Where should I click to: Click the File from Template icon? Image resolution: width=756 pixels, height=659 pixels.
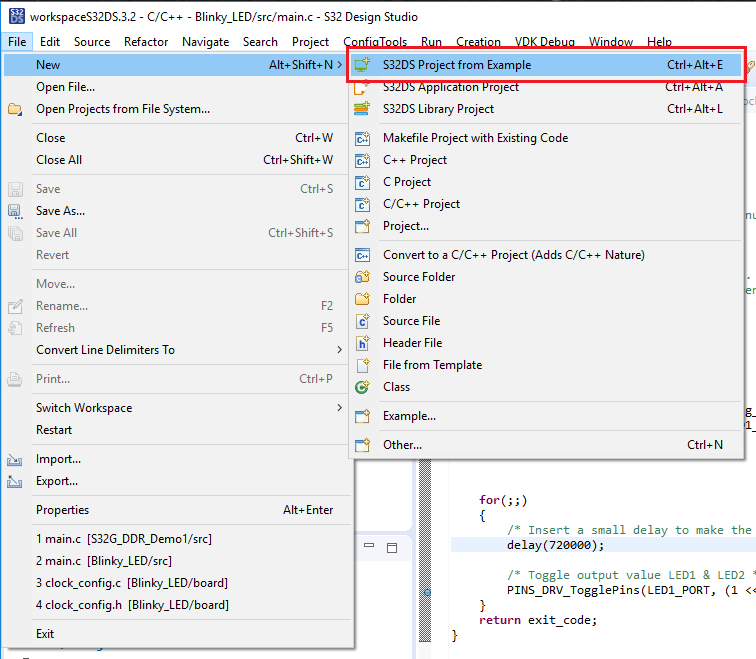[x=362, y=365]
